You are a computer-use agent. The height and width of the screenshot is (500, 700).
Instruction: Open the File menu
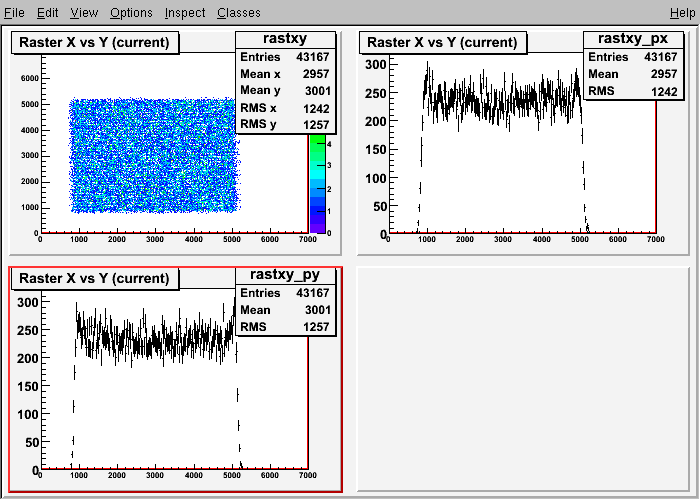[14, 12]
